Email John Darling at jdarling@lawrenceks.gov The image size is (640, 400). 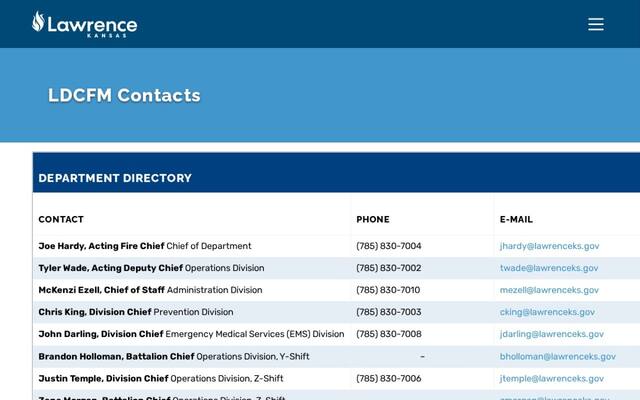click(551, 334)
